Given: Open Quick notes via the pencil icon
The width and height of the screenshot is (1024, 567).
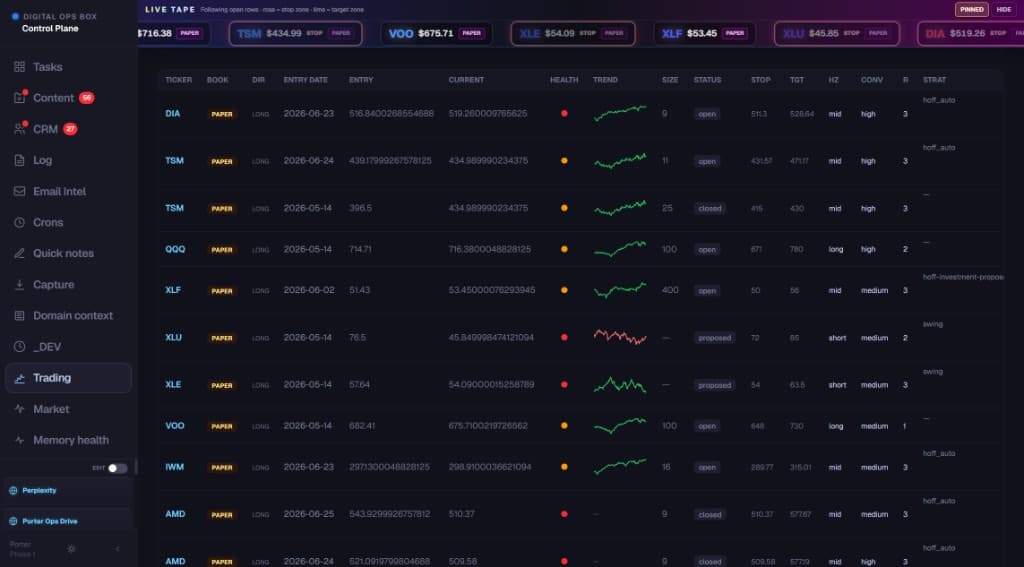Looking at the screenshot, I should [20, 253].
